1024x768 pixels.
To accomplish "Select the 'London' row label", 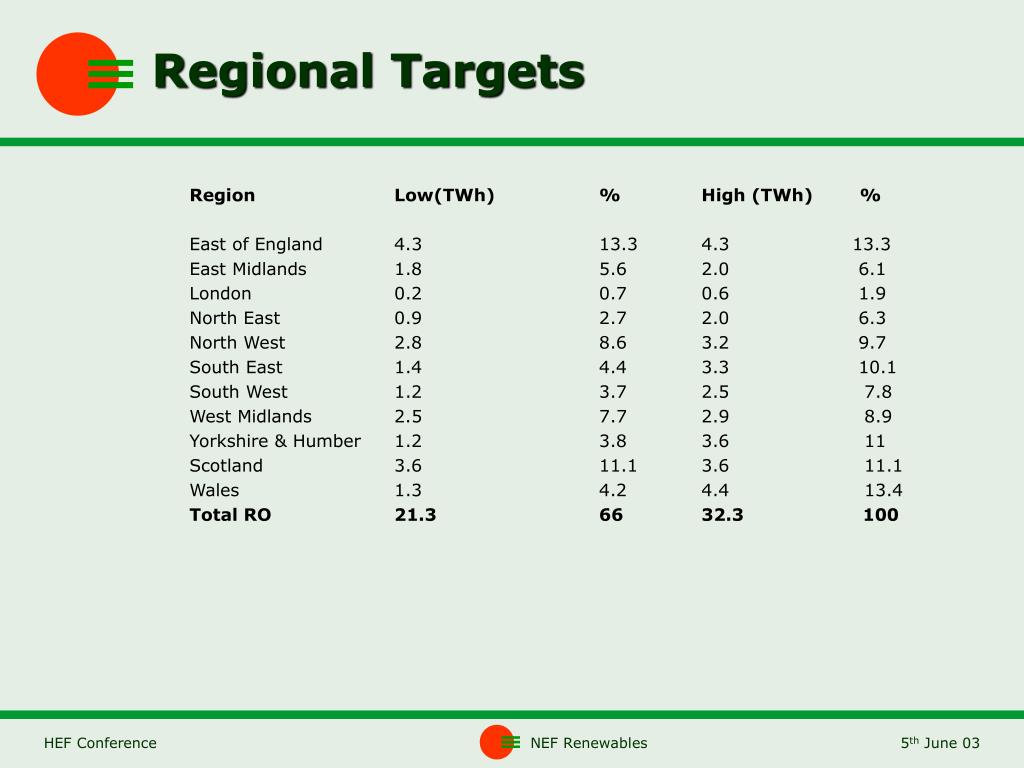I will coord(220,293).
